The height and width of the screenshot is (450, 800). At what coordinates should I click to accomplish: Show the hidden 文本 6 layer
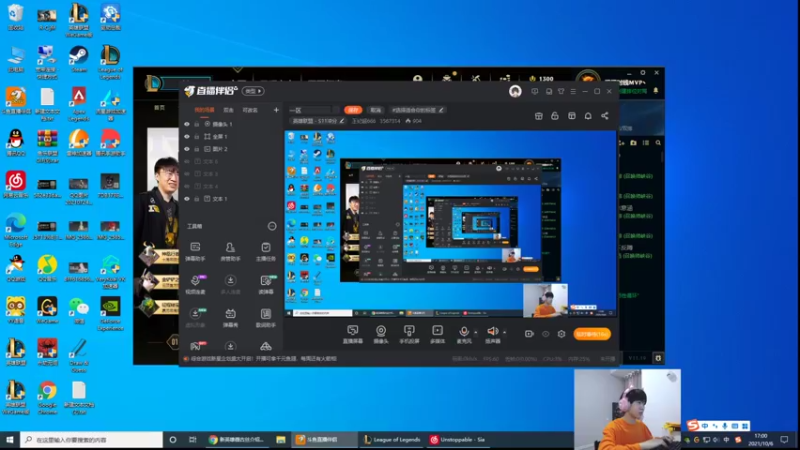187,161
